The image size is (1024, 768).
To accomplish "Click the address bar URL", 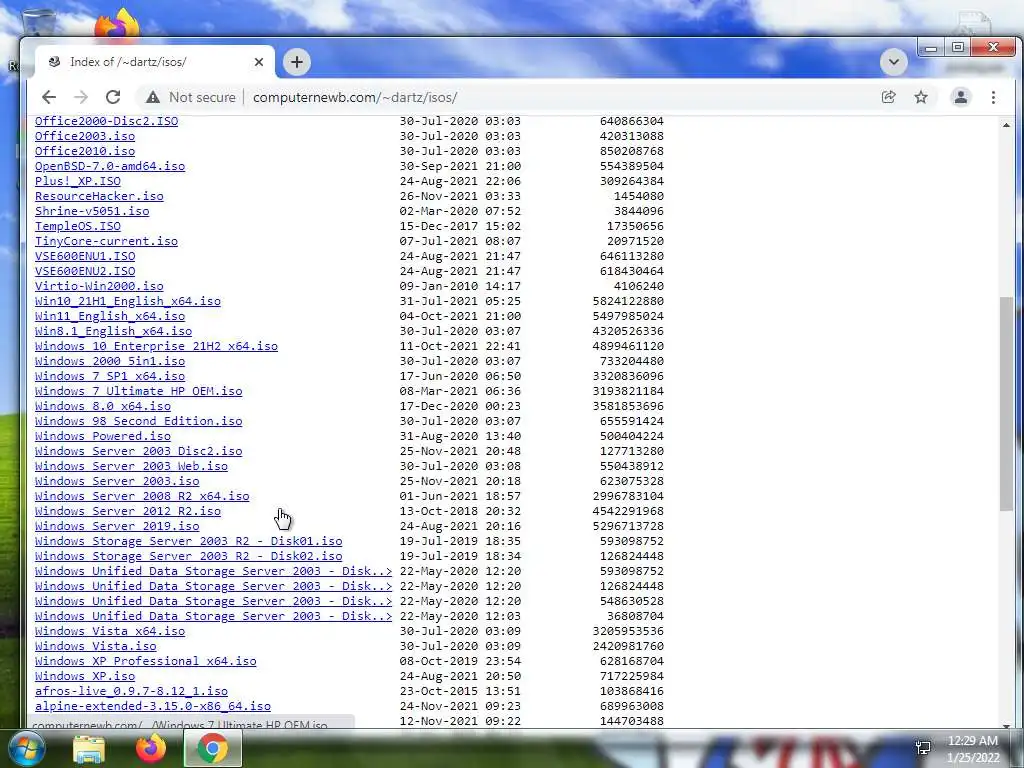I will click(x=355, y=97).
